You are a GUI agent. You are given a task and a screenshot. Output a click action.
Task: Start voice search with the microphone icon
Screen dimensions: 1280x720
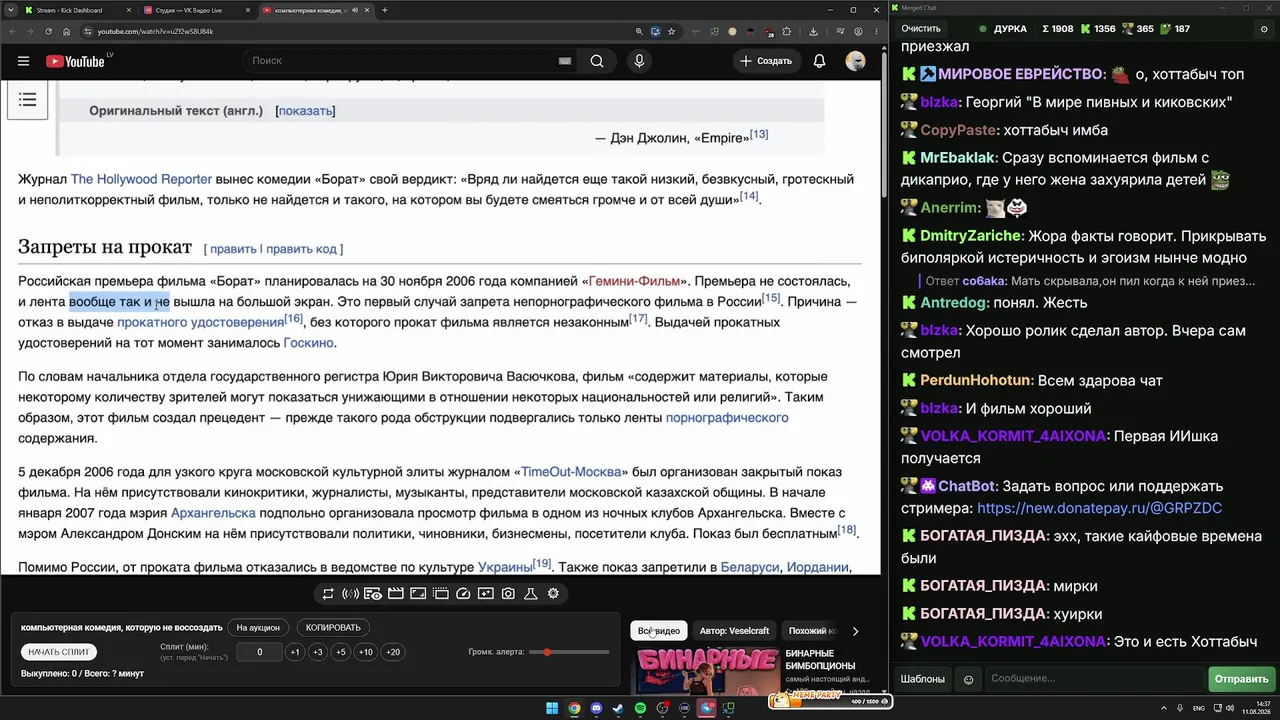coord(639,61)
